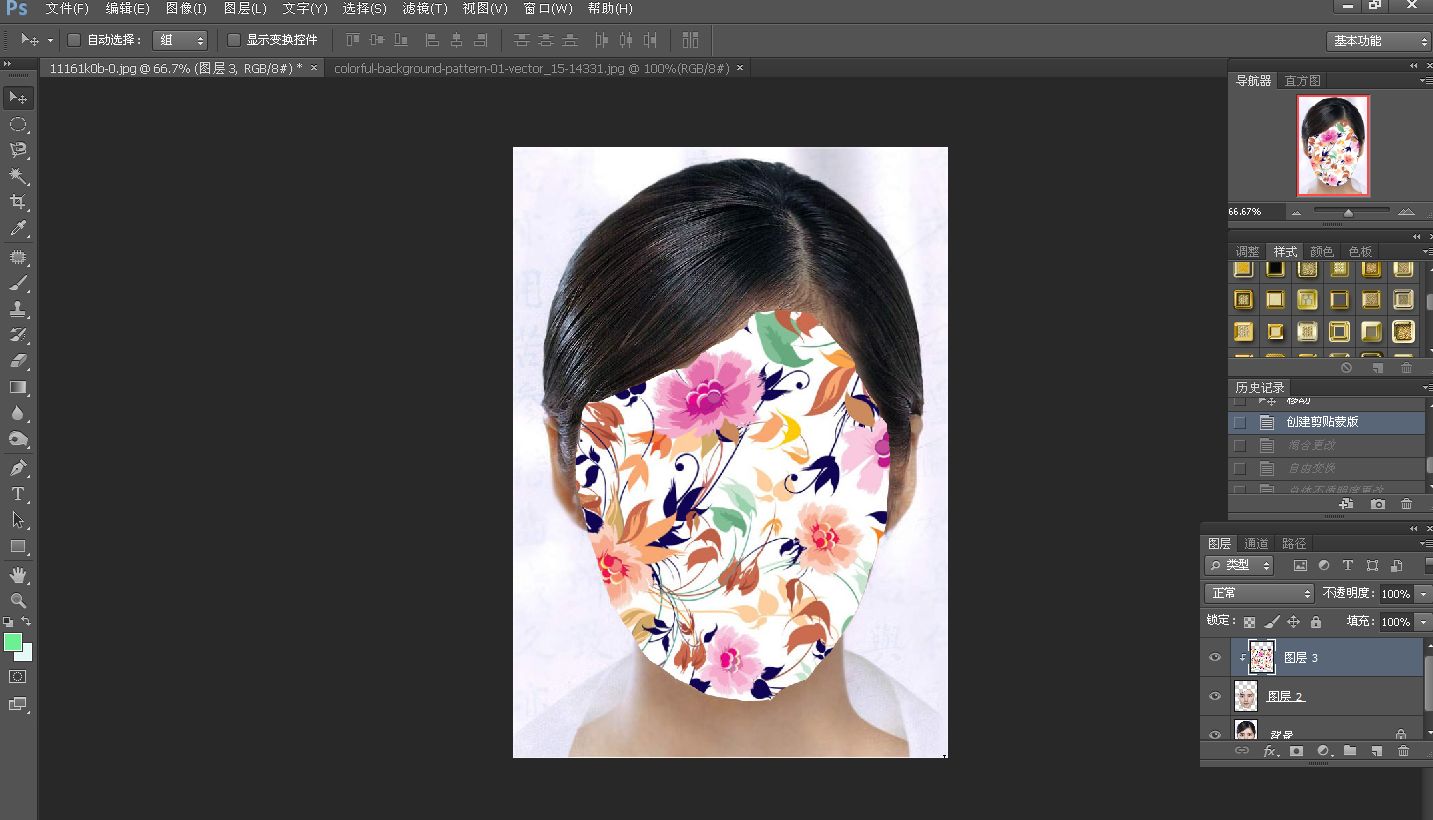Click the navigator preview thumbnail
Viewport: 1433px width, 820px height.
point(1333,146)
